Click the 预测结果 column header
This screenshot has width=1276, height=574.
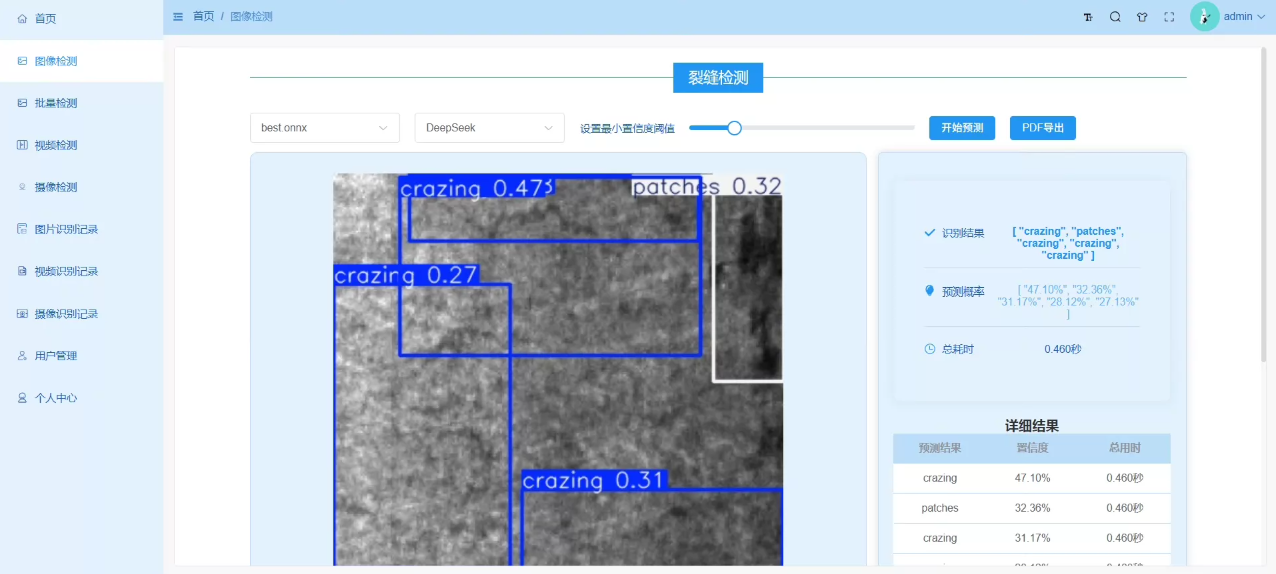point(939,448)
